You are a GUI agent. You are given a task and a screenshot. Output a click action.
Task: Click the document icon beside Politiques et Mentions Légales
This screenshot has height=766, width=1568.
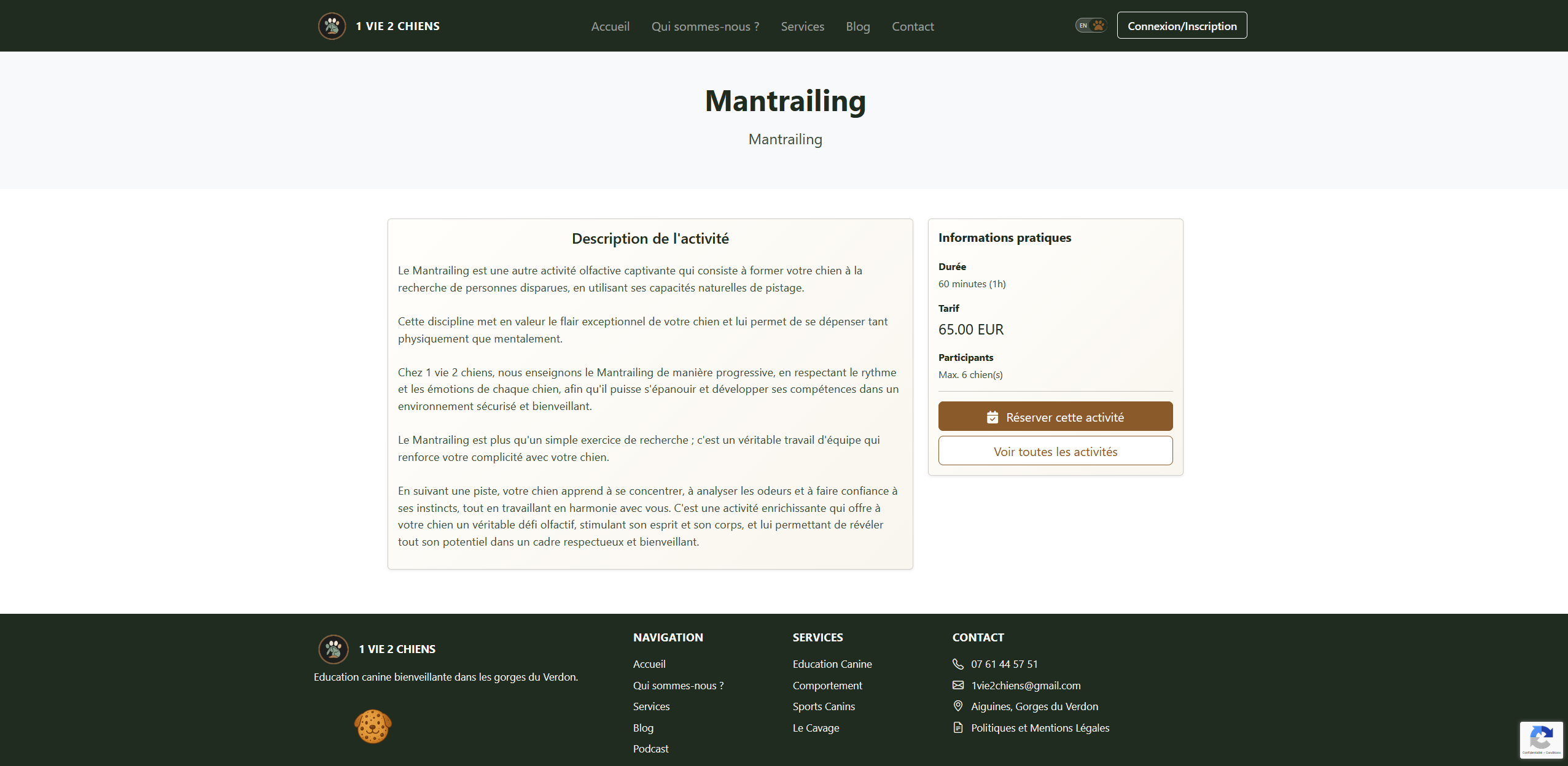click(958, 728)
